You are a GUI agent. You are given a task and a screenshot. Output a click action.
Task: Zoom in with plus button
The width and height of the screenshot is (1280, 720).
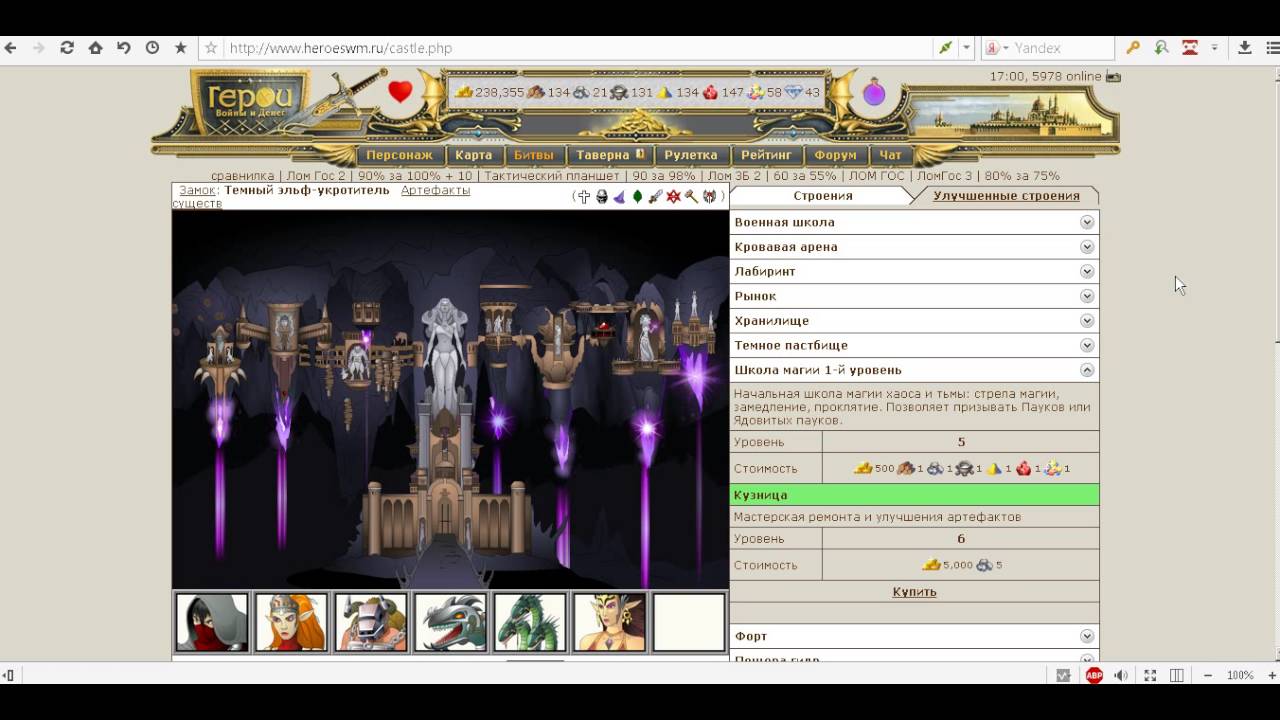[1271, 675]
